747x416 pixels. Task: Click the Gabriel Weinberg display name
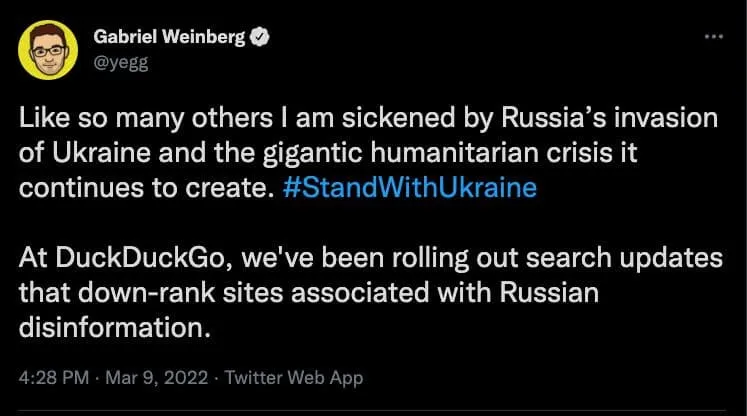[169, 37]
